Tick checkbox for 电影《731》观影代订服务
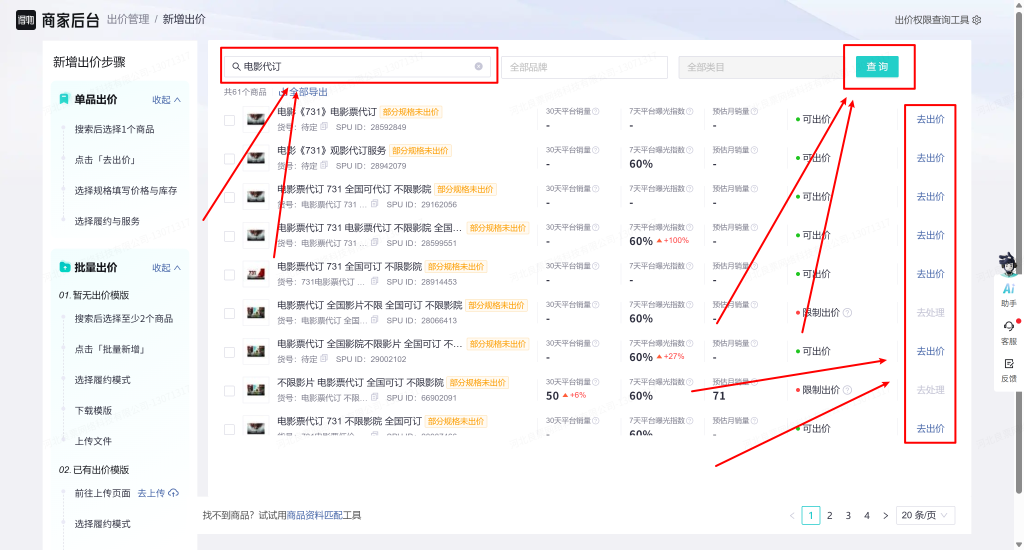1024x550 pixels. tap(229, 159)
